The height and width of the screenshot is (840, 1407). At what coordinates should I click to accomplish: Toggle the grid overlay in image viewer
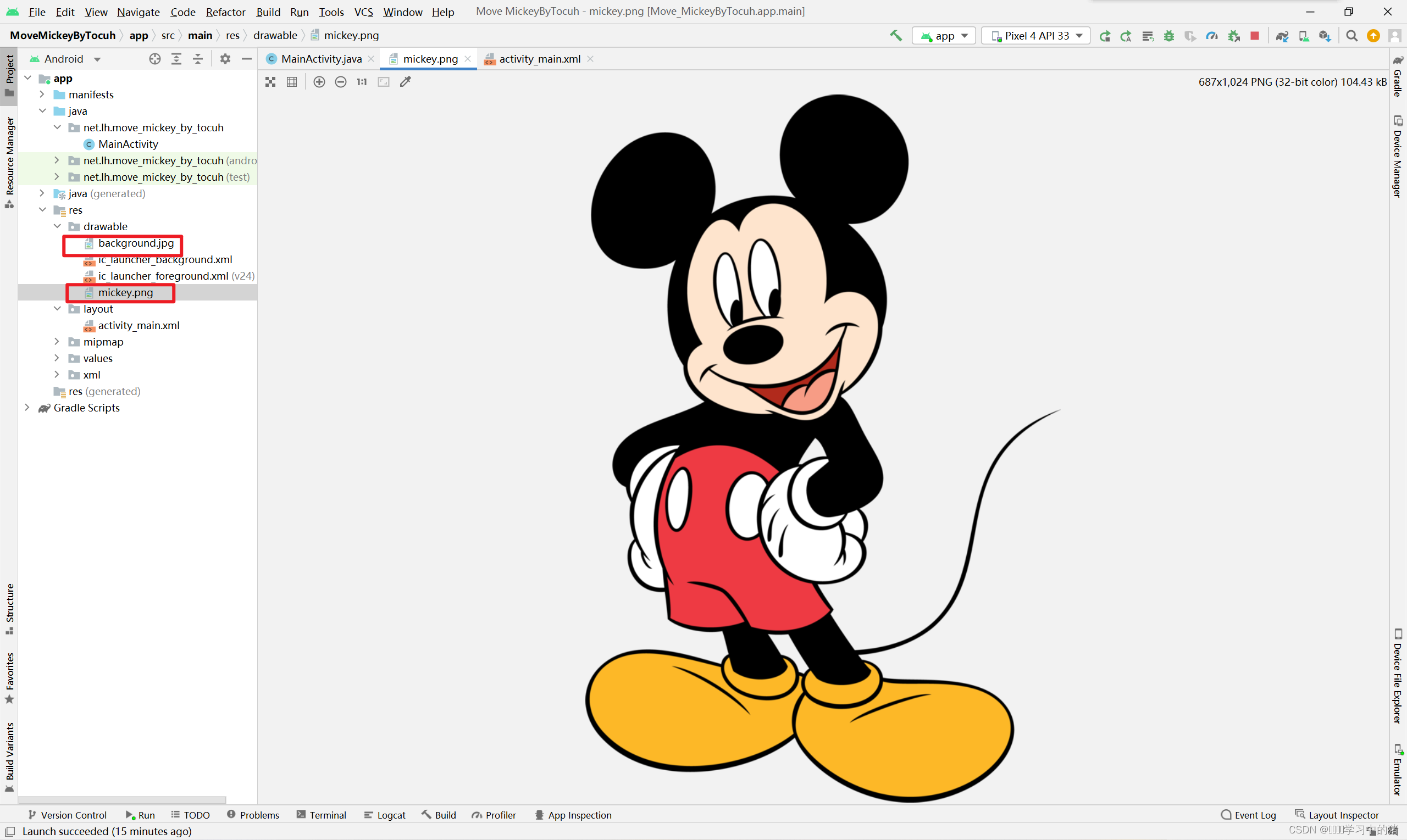(x=292, y=82)
